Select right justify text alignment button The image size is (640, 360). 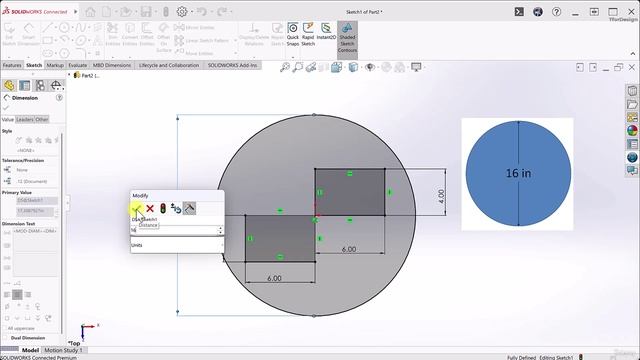click(x=28, y=294)
